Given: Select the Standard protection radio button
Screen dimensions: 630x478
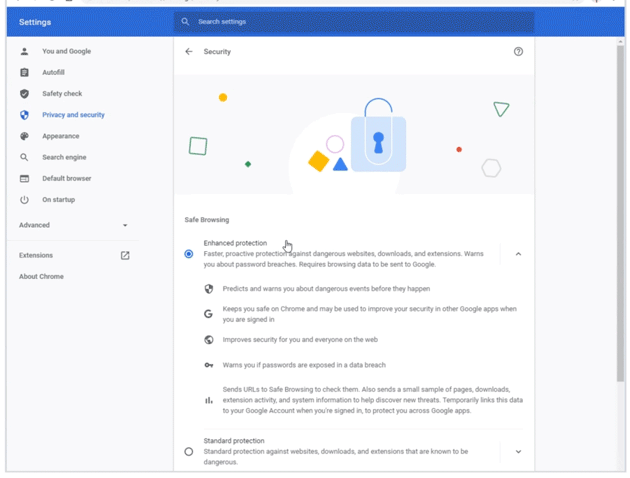Looking at the screenshot, I should coord(189,452).
